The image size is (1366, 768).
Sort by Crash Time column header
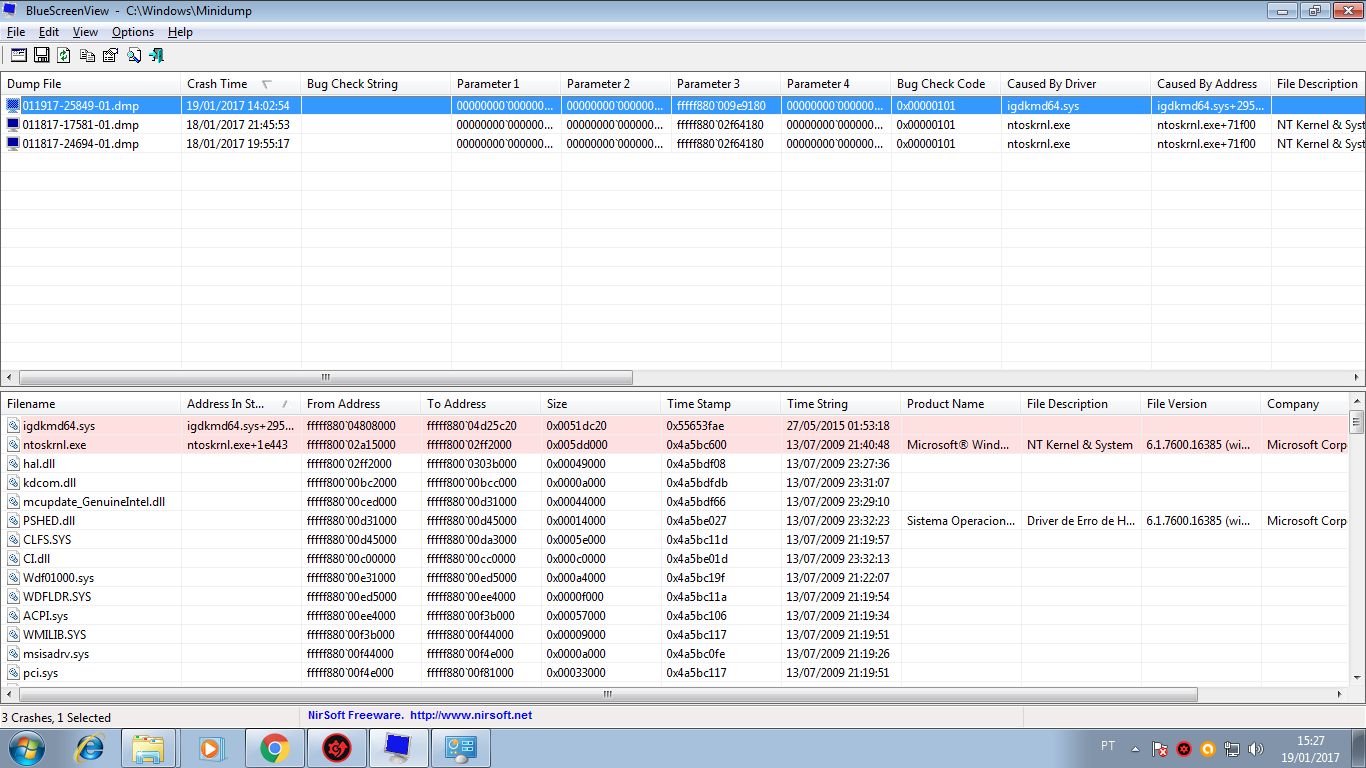(241, 84)
